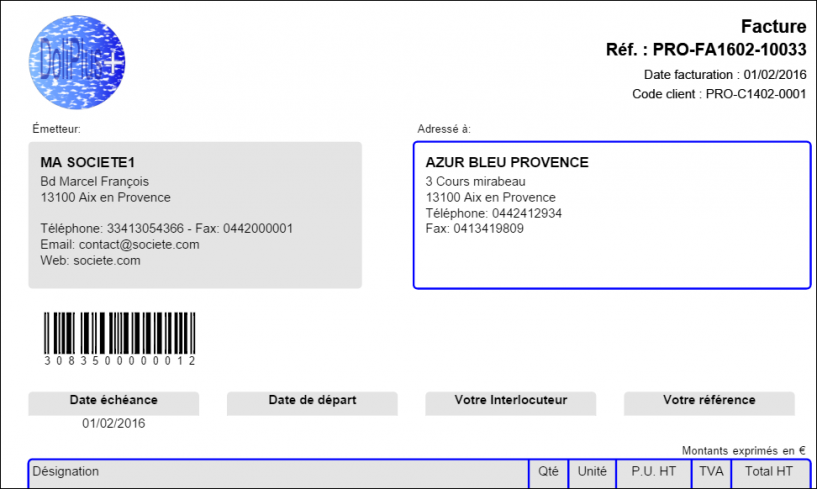The image size is (817, 489).
Task: Click the Désignation column header
Action: (66, 471)
